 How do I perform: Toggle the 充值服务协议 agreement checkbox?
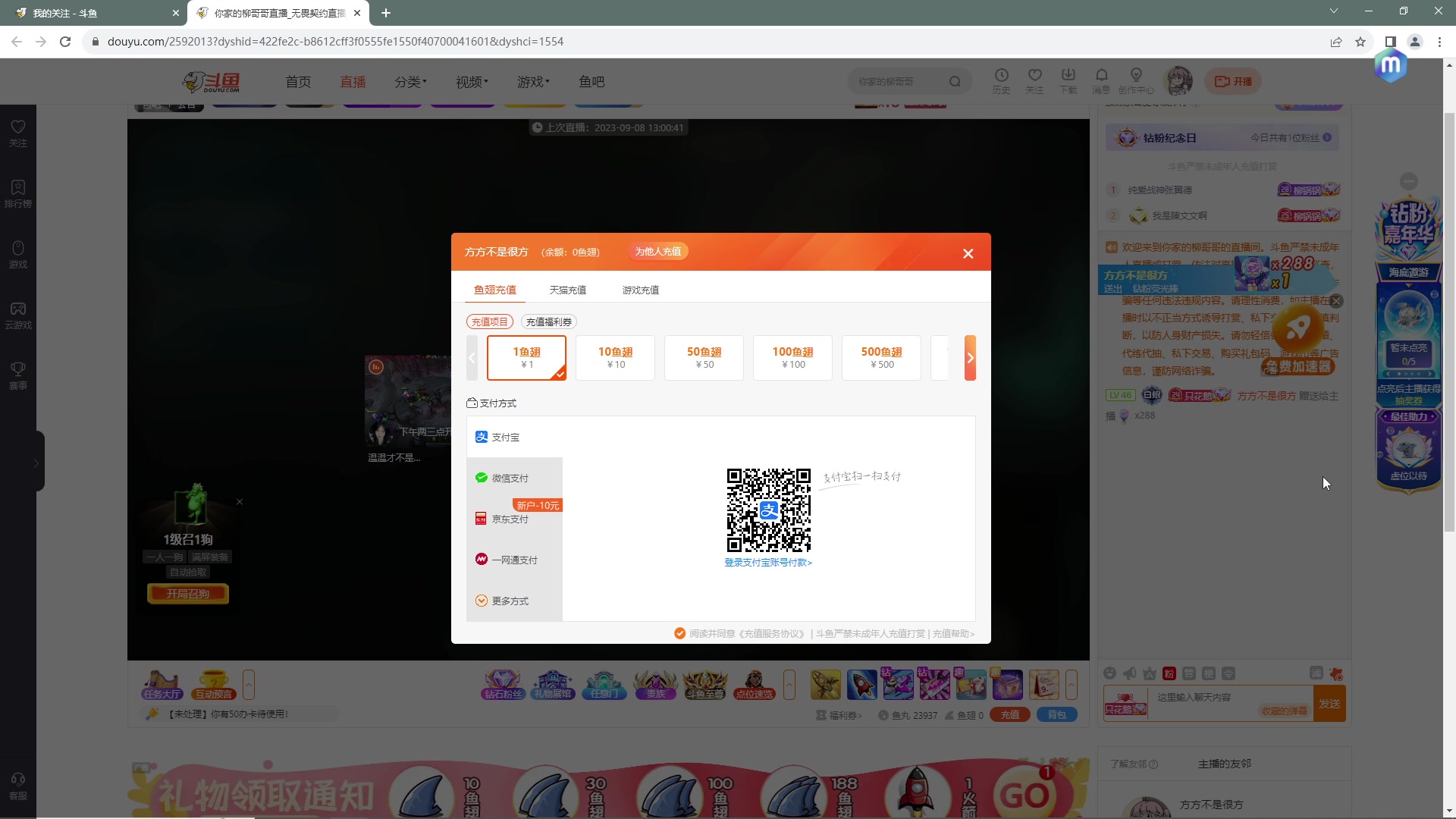(x=679, y=633)
